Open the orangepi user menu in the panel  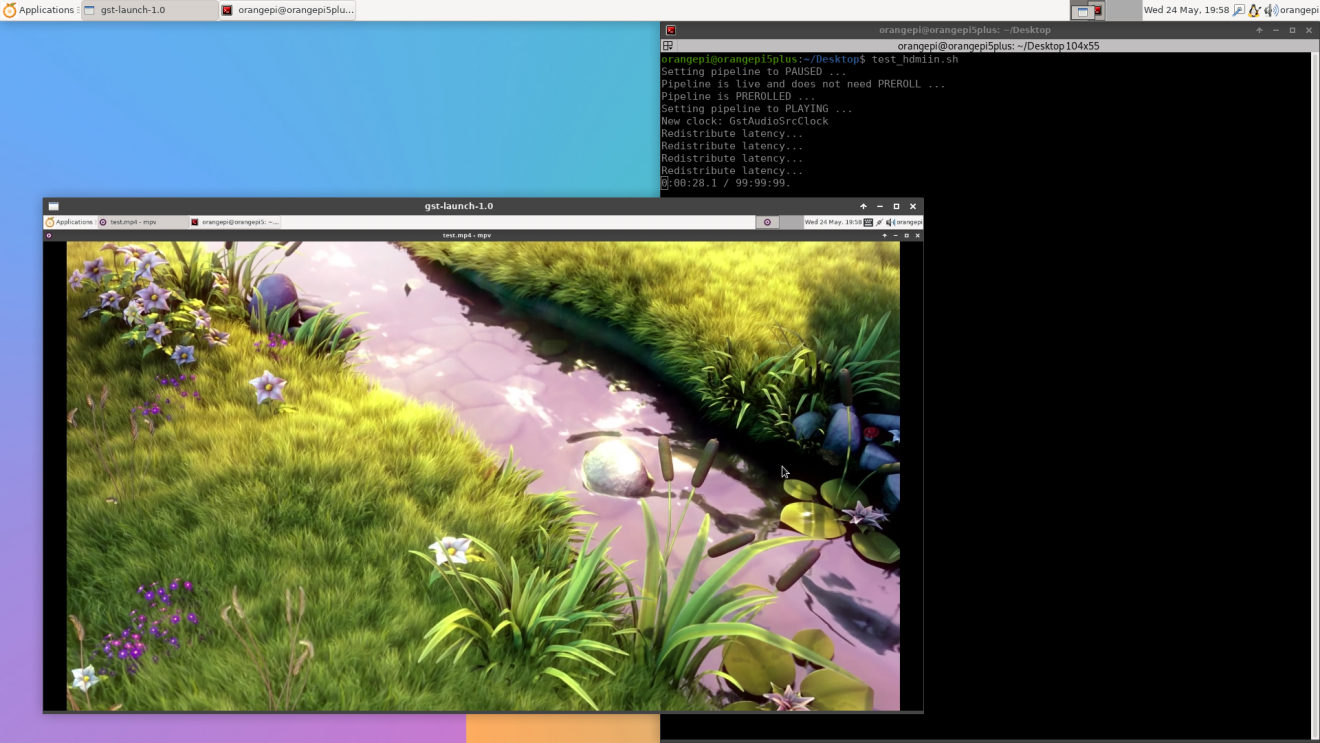click(1299, 10)
